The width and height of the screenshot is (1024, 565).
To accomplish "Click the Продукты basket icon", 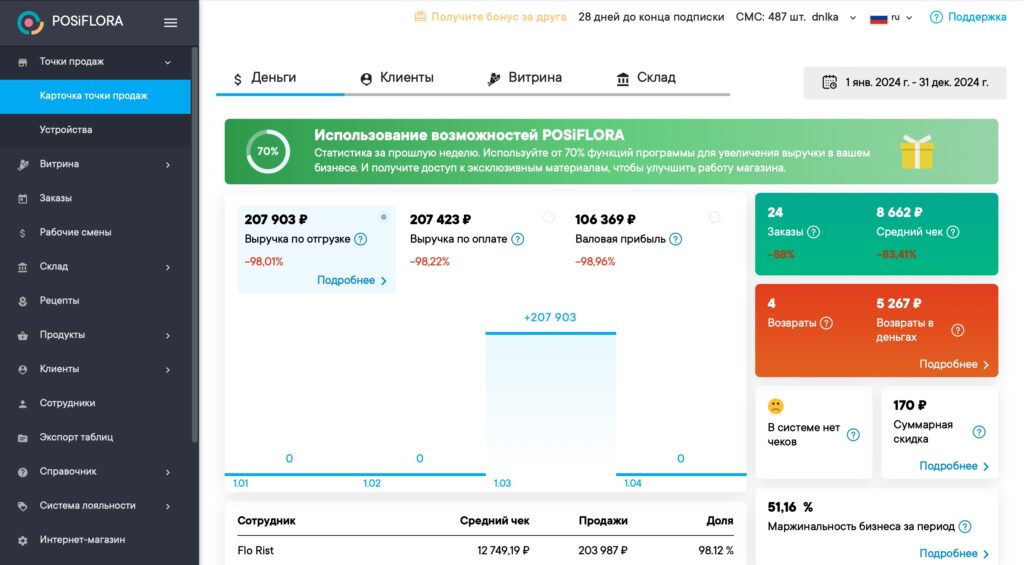I will point(23,335).
